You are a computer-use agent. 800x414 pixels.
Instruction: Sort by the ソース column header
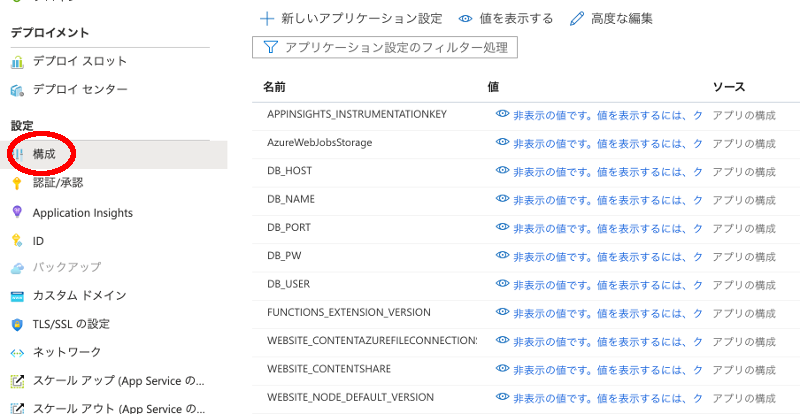[x=729, y=87]
